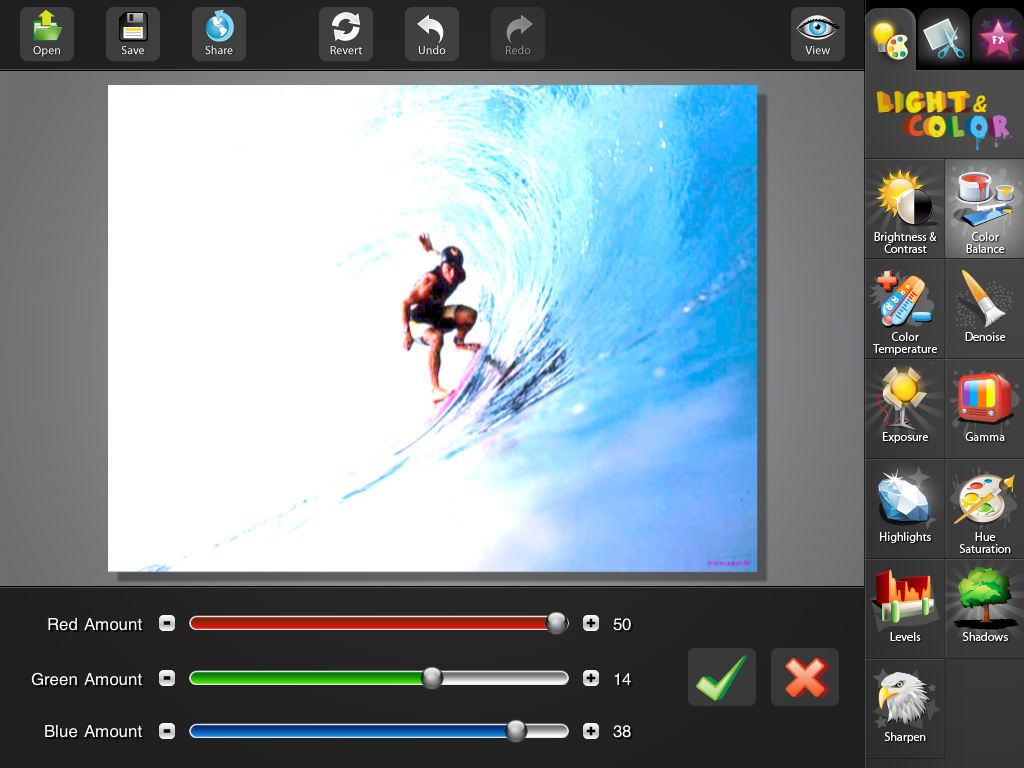Click the Red Amount value 50
Screen dimensions: 1024x768
point(622,624)
